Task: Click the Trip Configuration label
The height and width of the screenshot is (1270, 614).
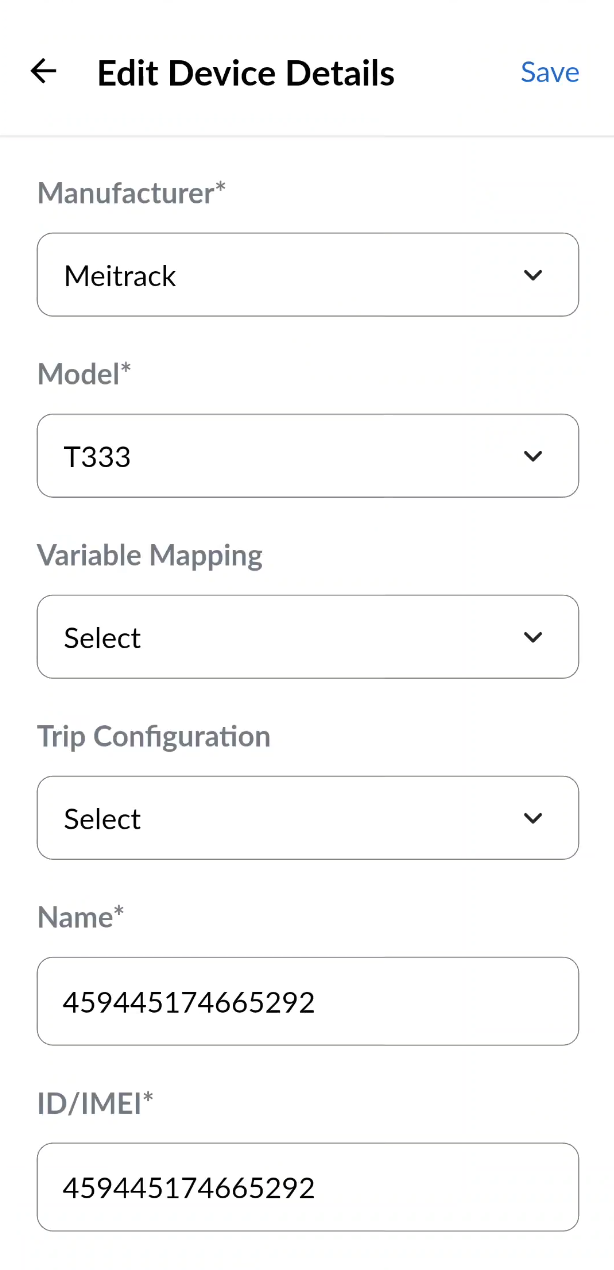Action: click(154, 737)
